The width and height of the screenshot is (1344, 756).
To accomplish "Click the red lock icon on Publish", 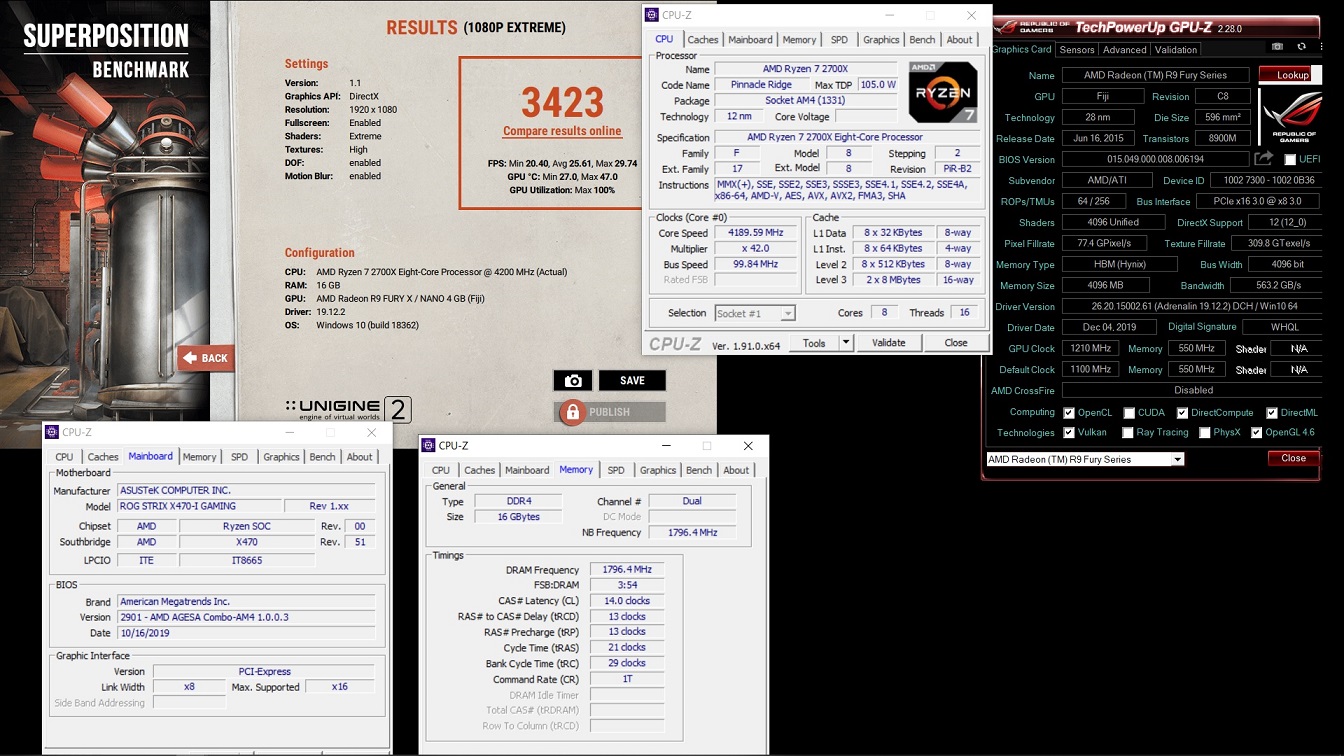I will (572, 411).
